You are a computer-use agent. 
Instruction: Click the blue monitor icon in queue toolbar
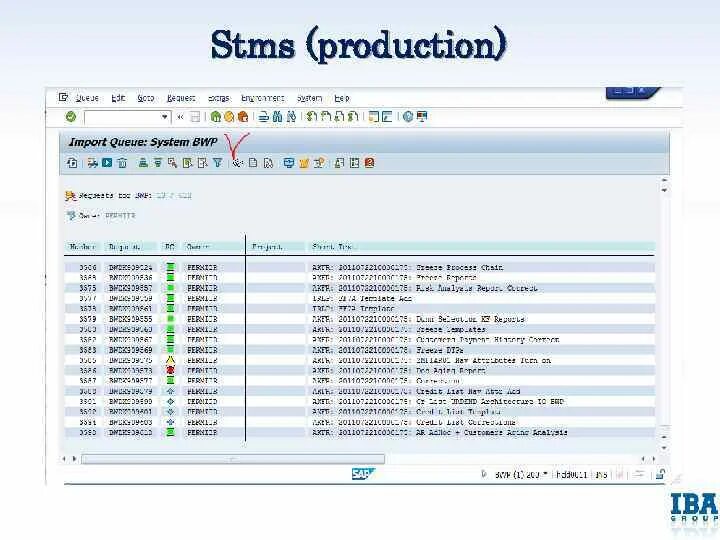[288, 163]
